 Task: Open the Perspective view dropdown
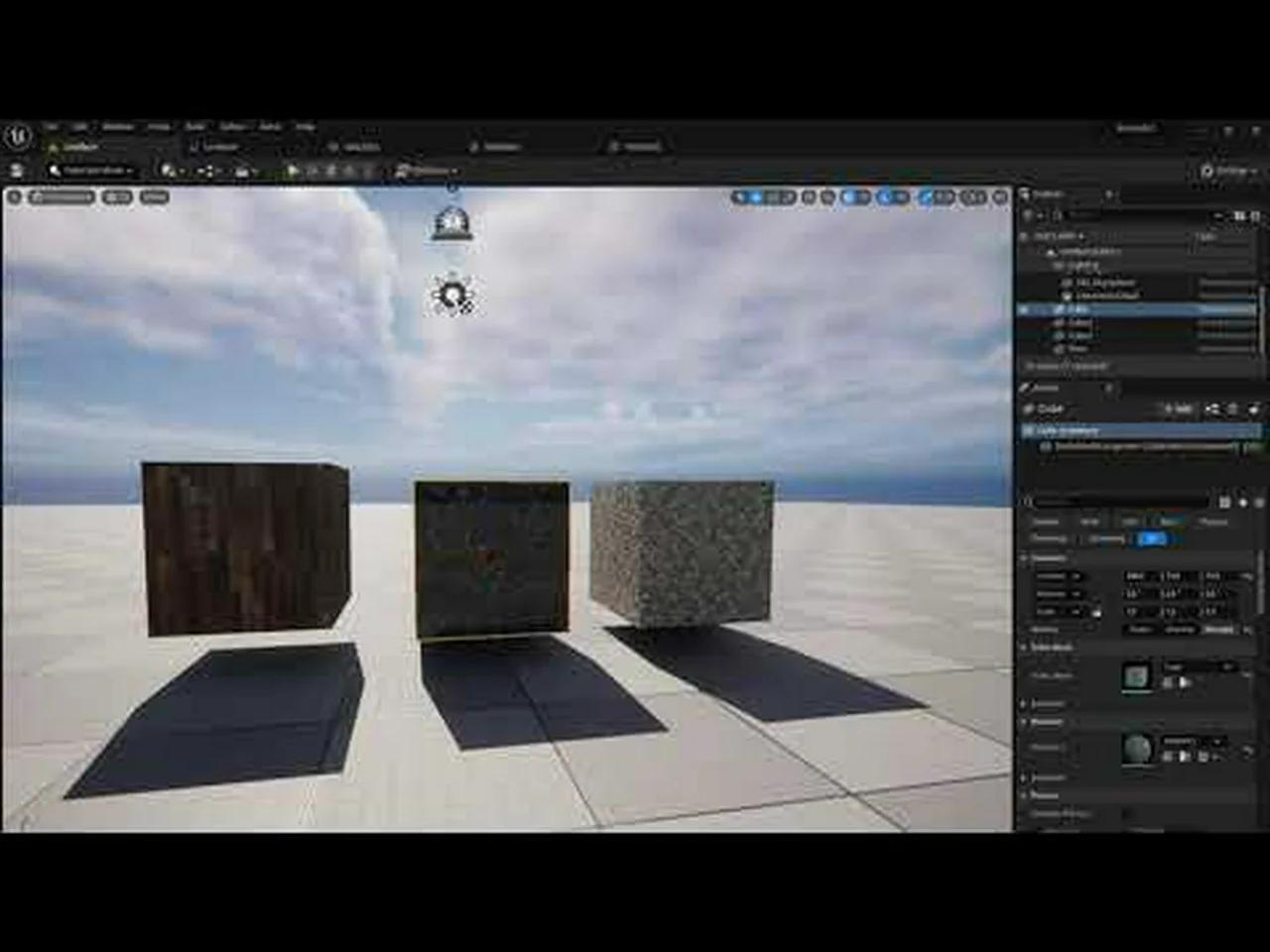pos(63,197)
